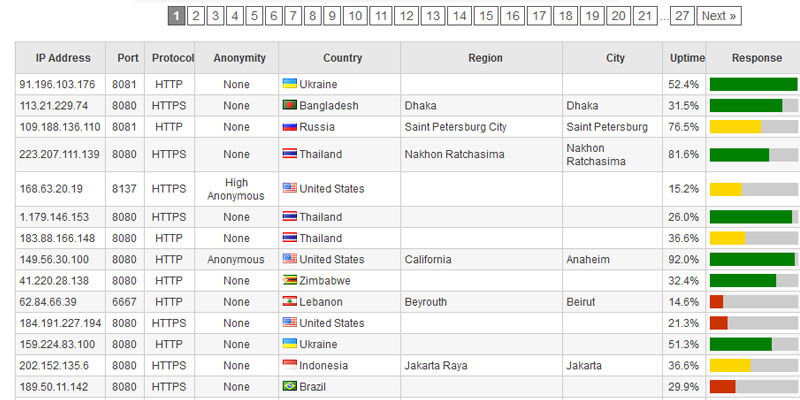Click the red response bar for Lebanon proxy
The width and height of the screenshot is (800, 400).
pyautogui.click(x=716, y=302)
